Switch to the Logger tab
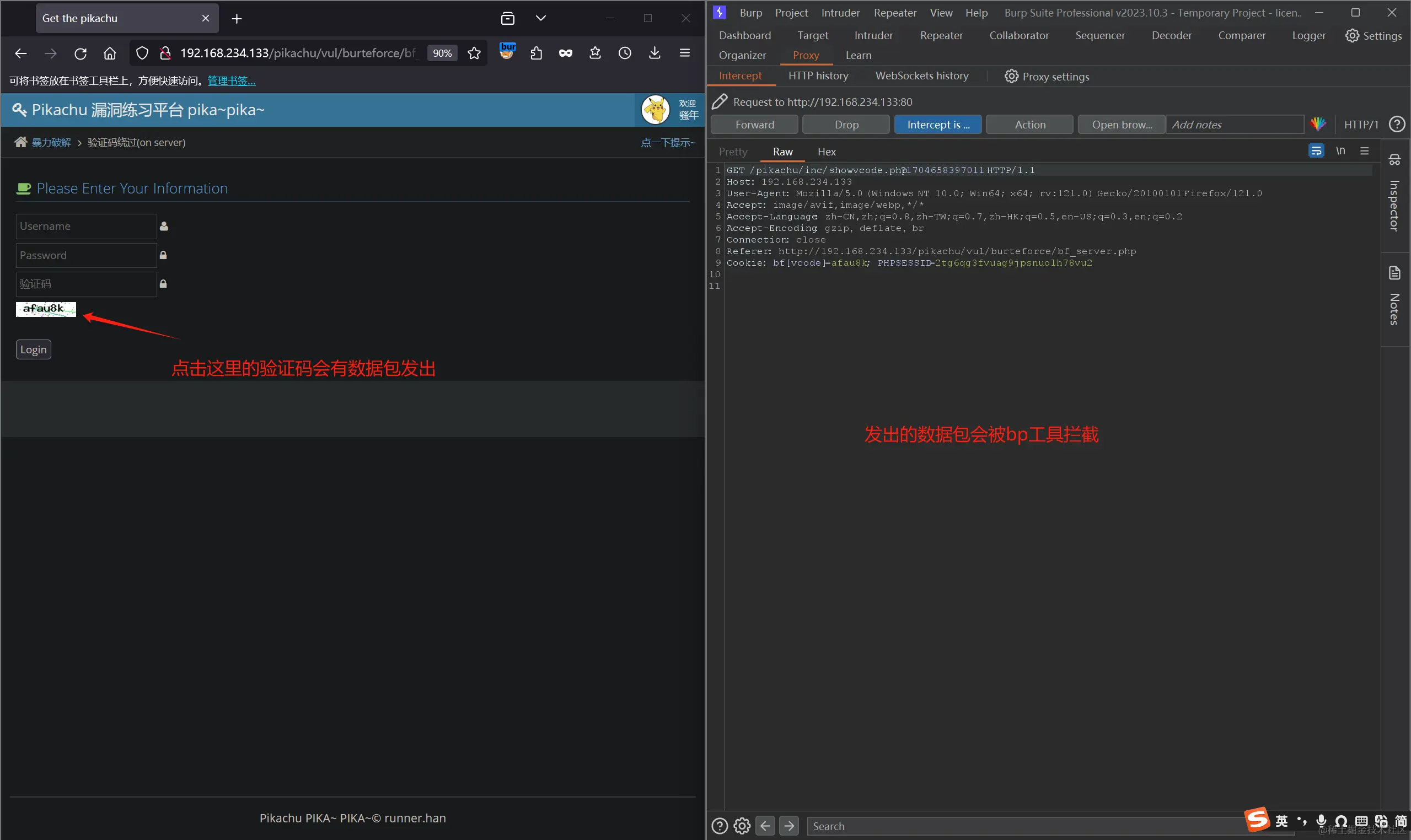Screen dimensions: 1411x840 click(x=1308, y=35)
